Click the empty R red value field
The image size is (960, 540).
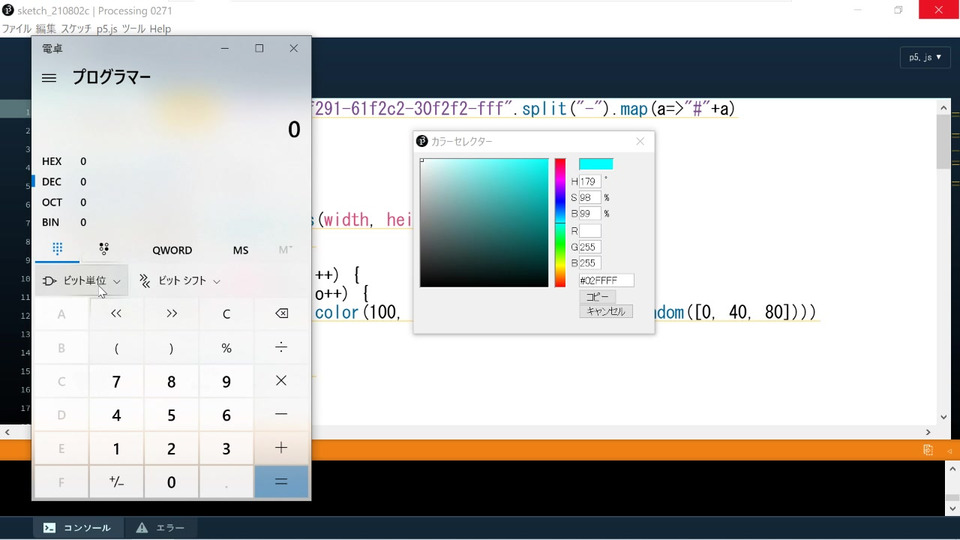(590, 231)
